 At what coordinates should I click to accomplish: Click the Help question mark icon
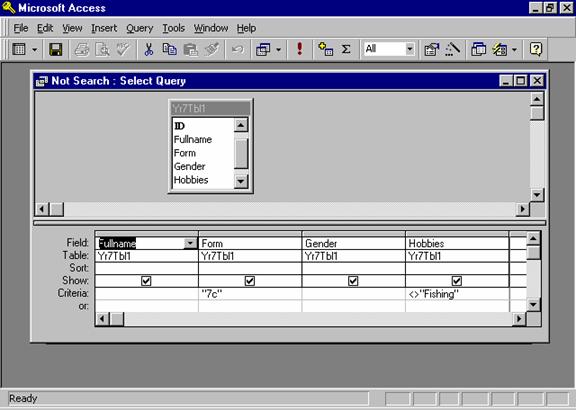coord(536,49)
